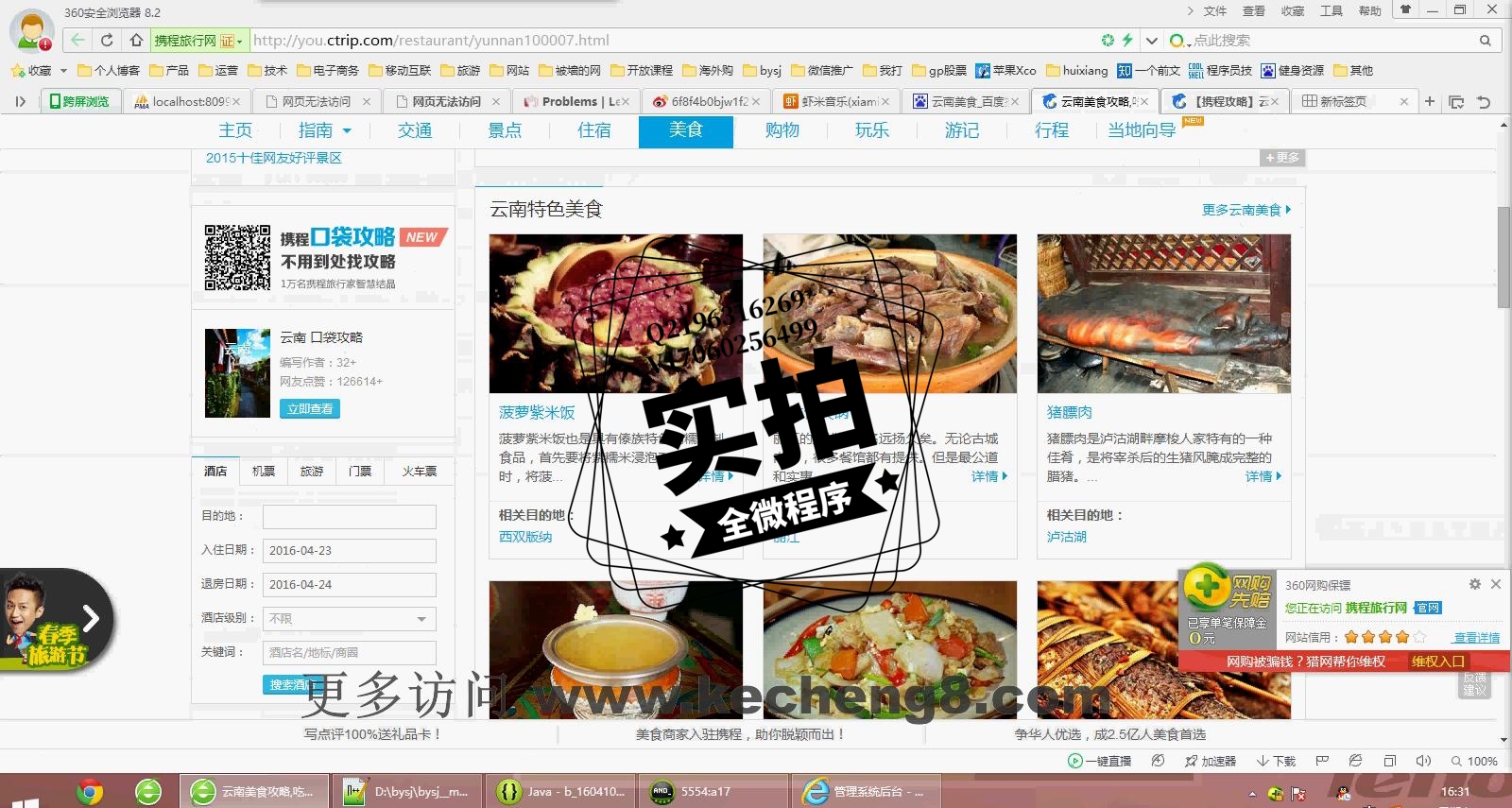
Task: Click the 查看详情 link in 360 popup
Action: 1476,638
